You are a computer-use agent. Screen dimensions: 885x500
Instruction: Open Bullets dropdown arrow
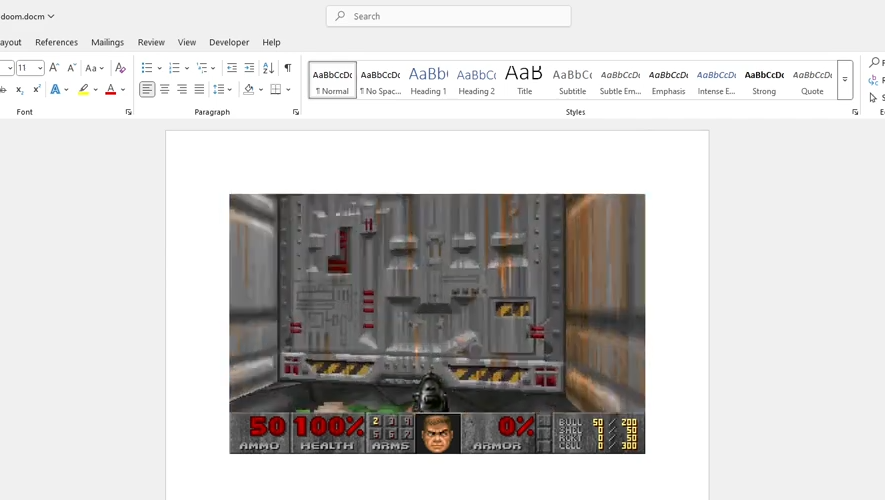coord(159,68)
